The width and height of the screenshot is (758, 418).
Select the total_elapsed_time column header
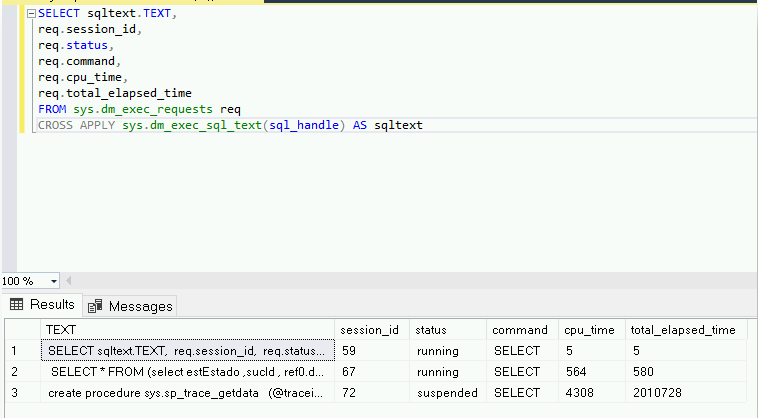point(686,330)
